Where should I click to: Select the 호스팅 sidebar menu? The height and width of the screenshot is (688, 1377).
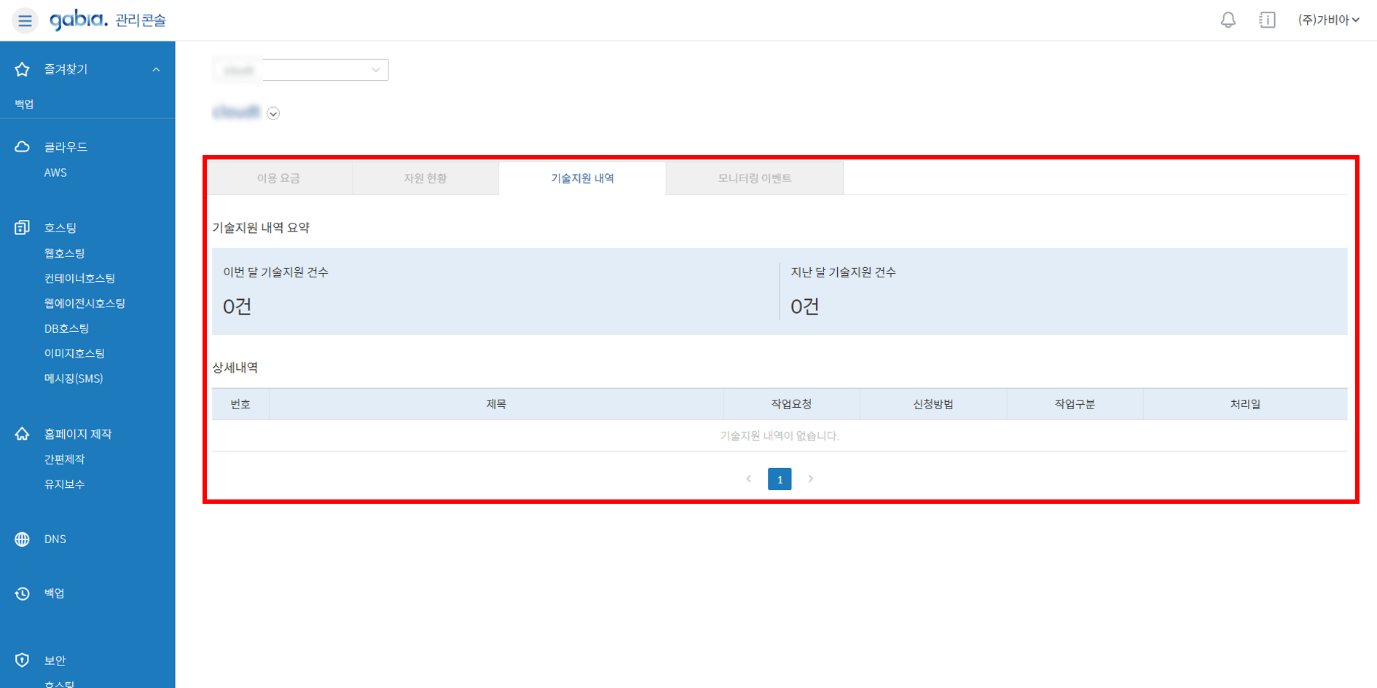(60, 228)
